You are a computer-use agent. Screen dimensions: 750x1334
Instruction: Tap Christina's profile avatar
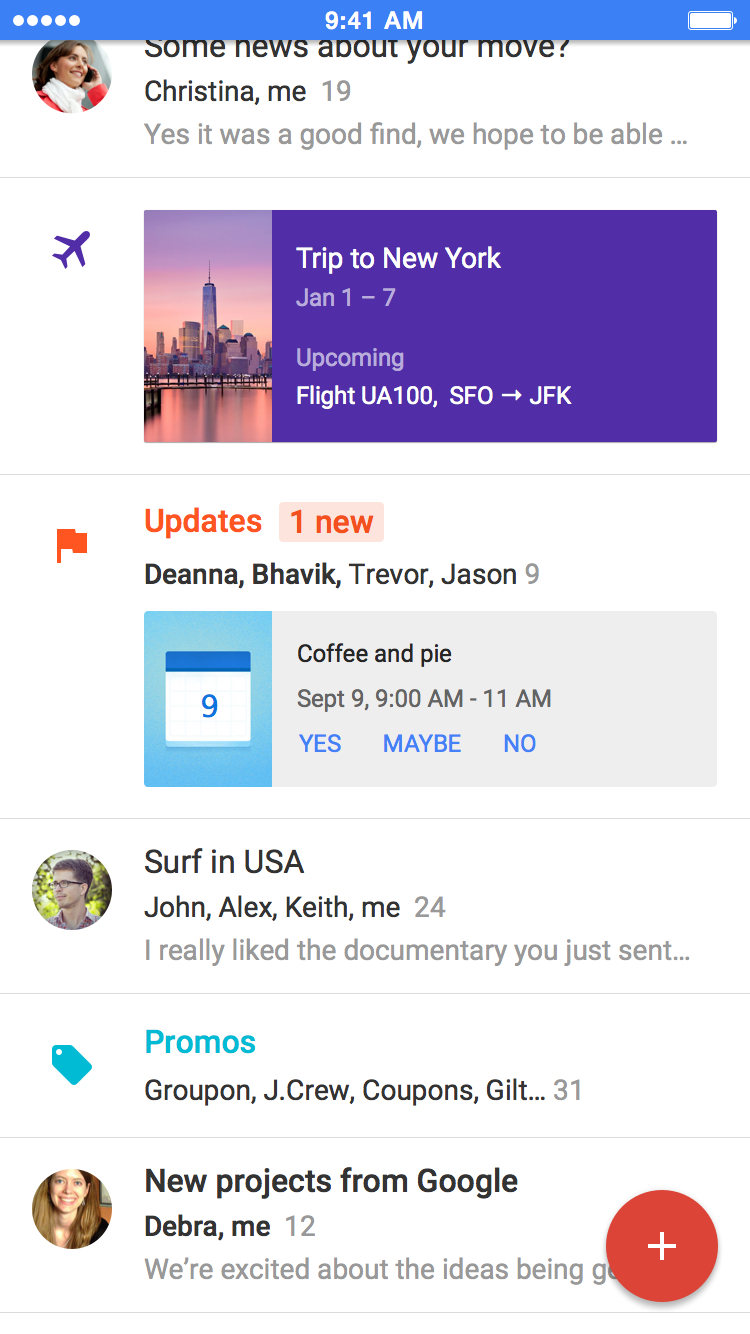(x=71, y=76)
